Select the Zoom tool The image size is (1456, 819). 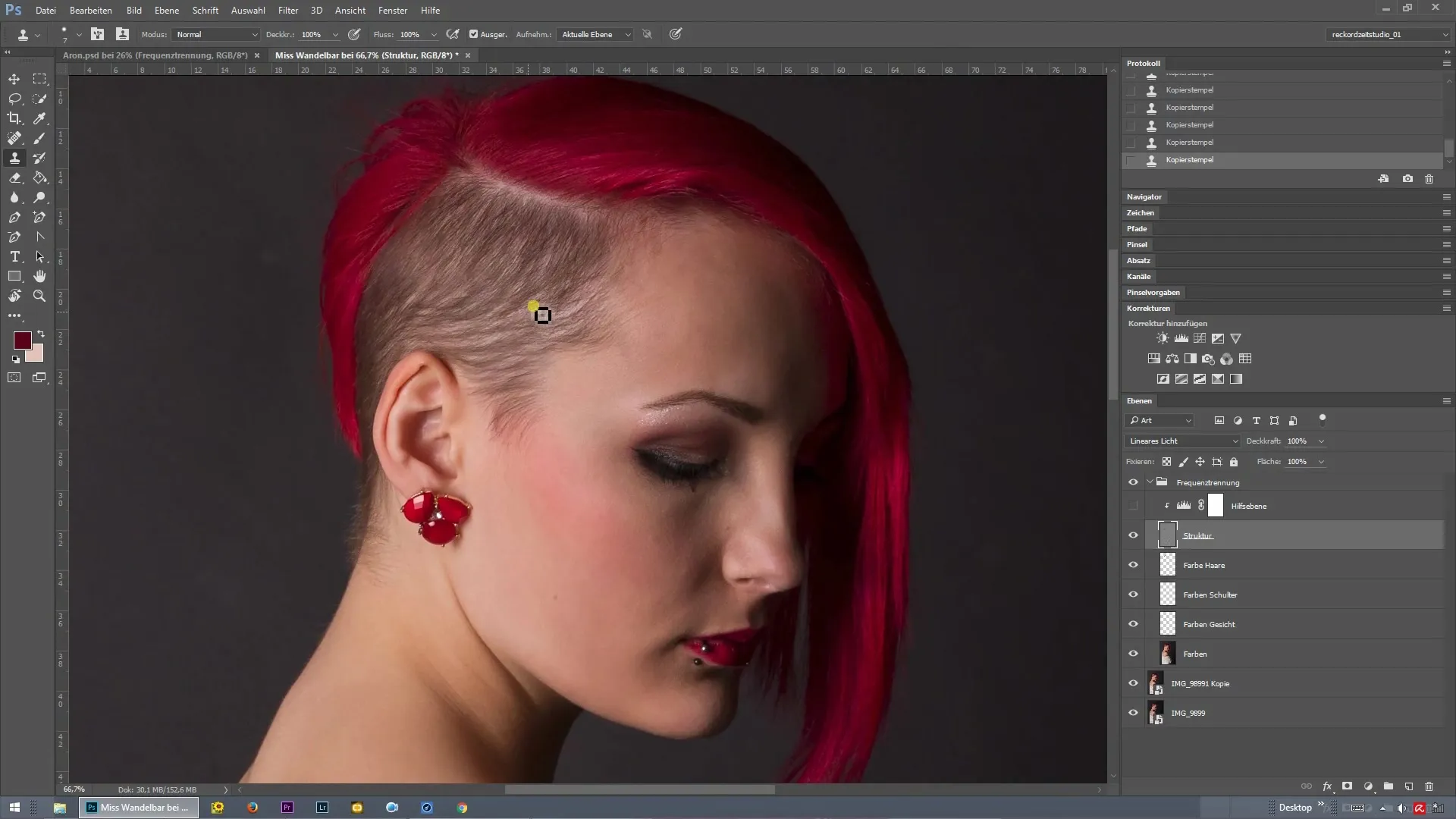pyautogui.click(x=39, y=296)
